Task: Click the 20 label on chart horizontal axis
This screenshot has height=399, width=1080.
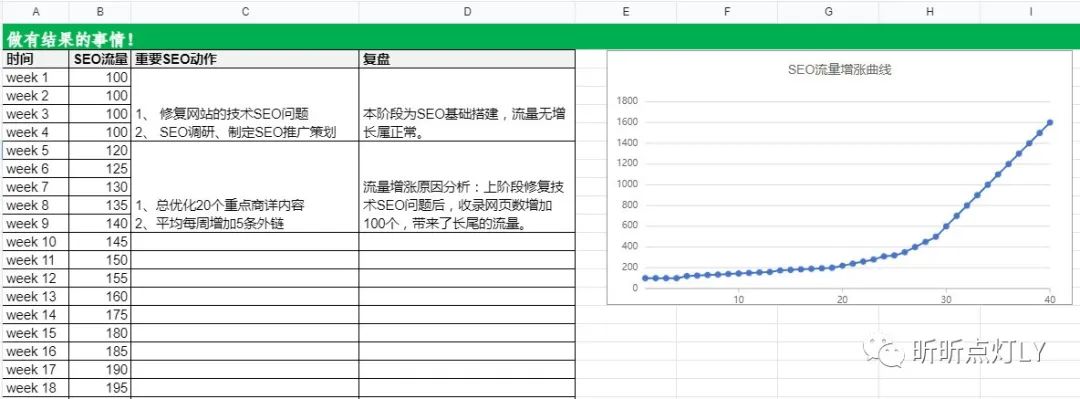Action: point(842,299)
